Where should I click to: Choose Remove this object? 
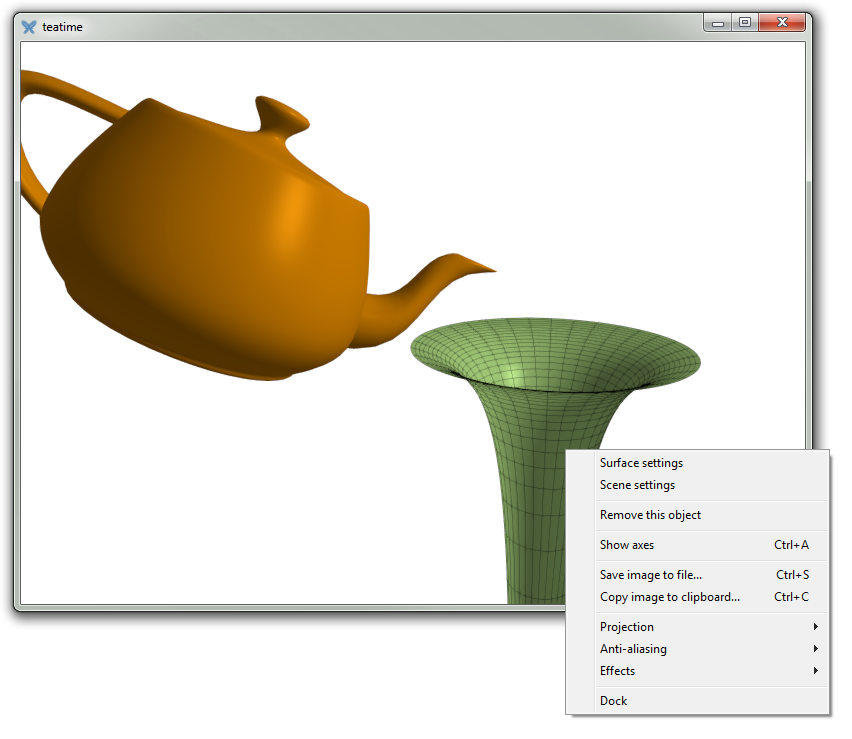pos(650,515)
